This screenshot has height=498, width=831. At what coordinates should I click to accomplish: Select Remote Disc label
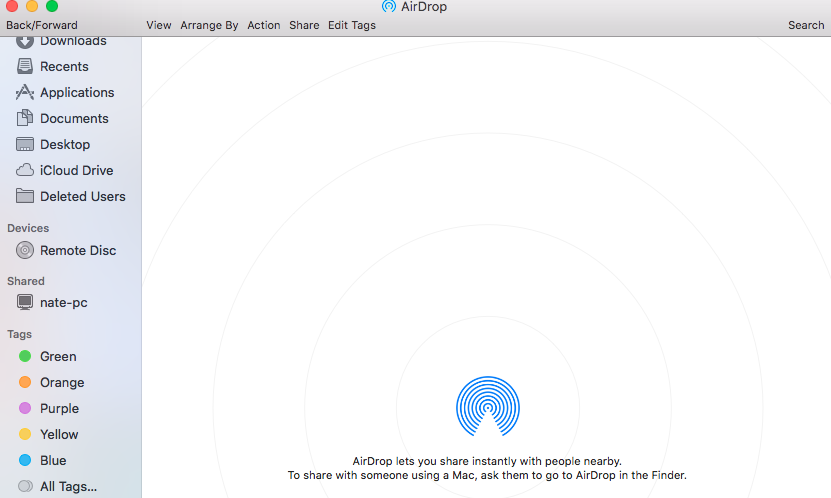78,250
